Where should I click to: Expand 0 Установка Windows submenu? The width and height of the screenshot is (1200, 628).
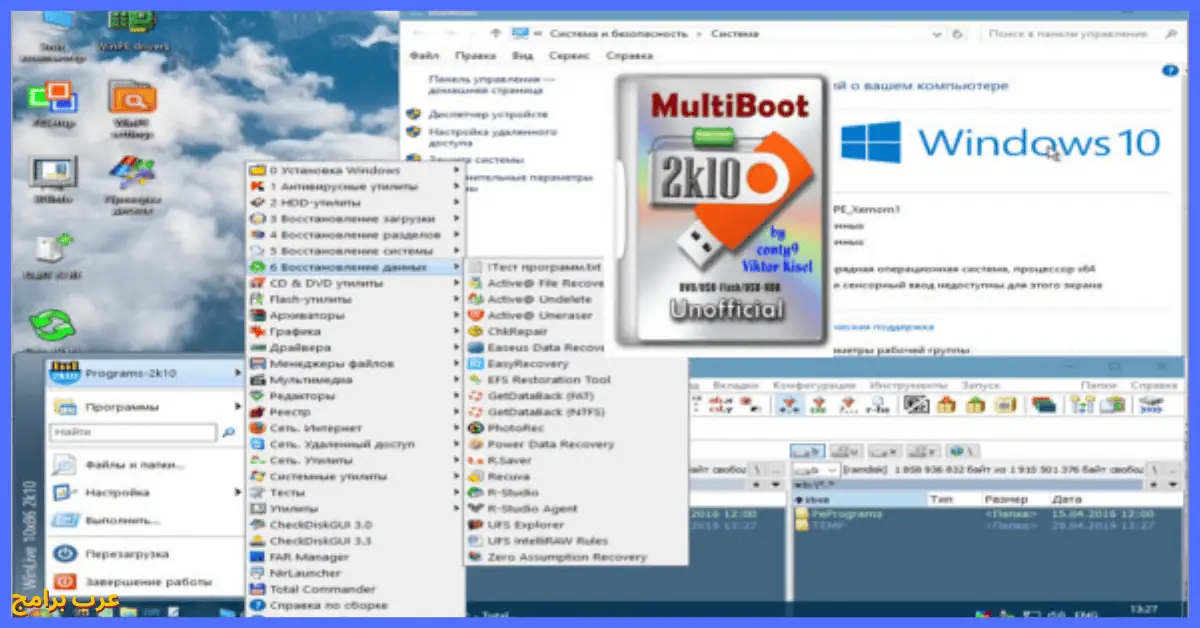[x=355, y=170]
